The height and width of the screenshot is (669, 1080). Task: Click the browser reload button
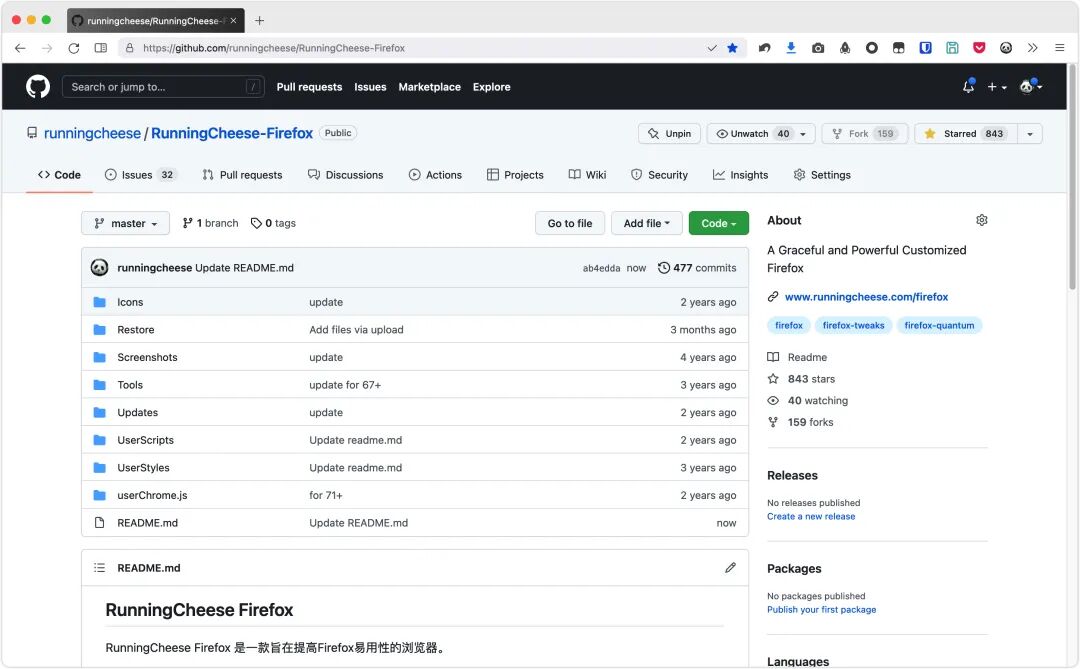coord(74,48)
